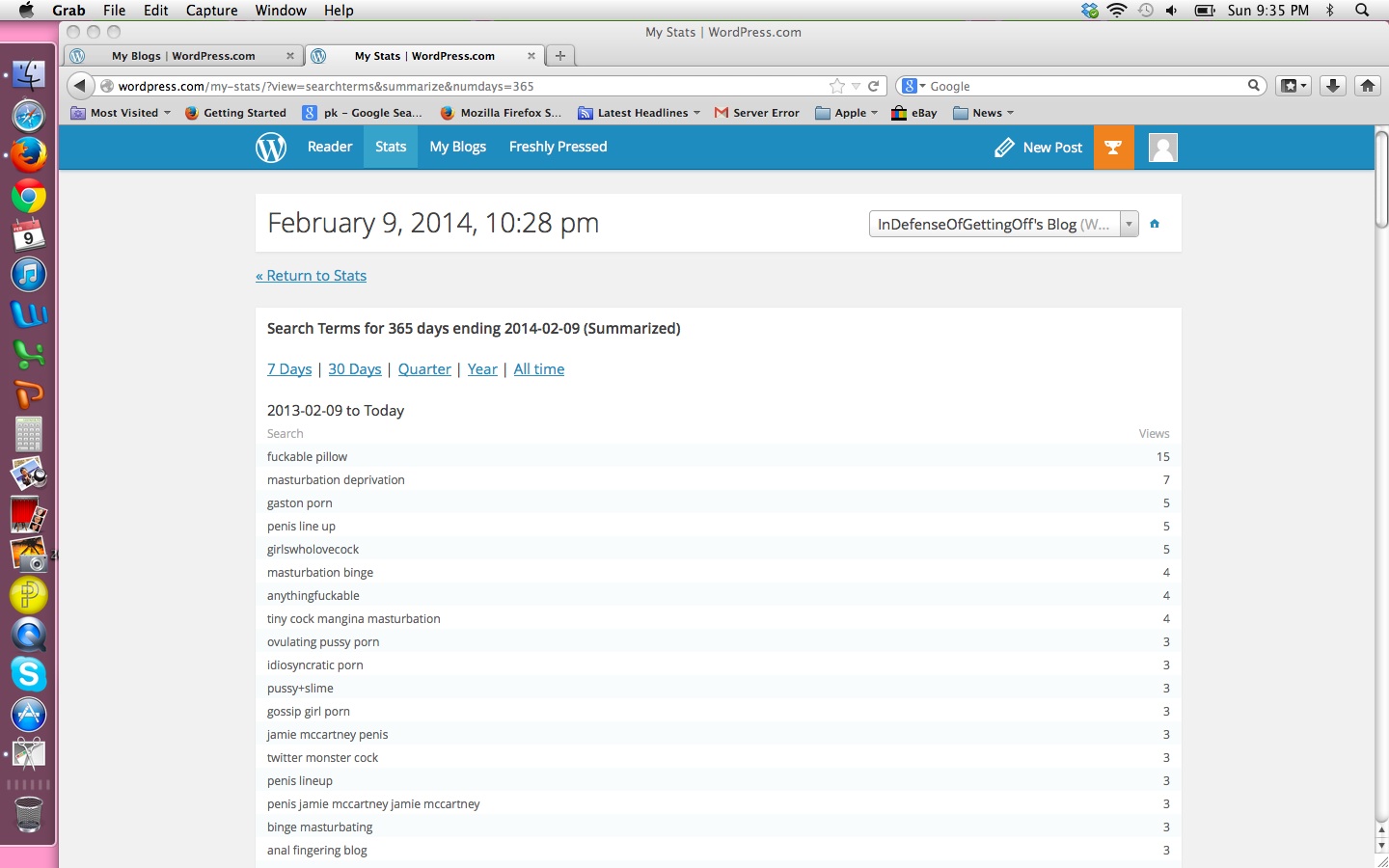Open notifications via the orange trophy icon
Viewport: 1389px width, 868px height.
tap(1113, 148)
